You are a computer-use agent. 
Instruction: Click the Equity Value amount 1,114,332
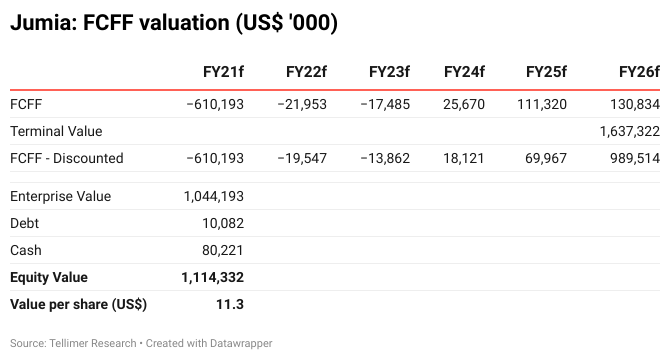pyautogui.click(x=212, y=277)
